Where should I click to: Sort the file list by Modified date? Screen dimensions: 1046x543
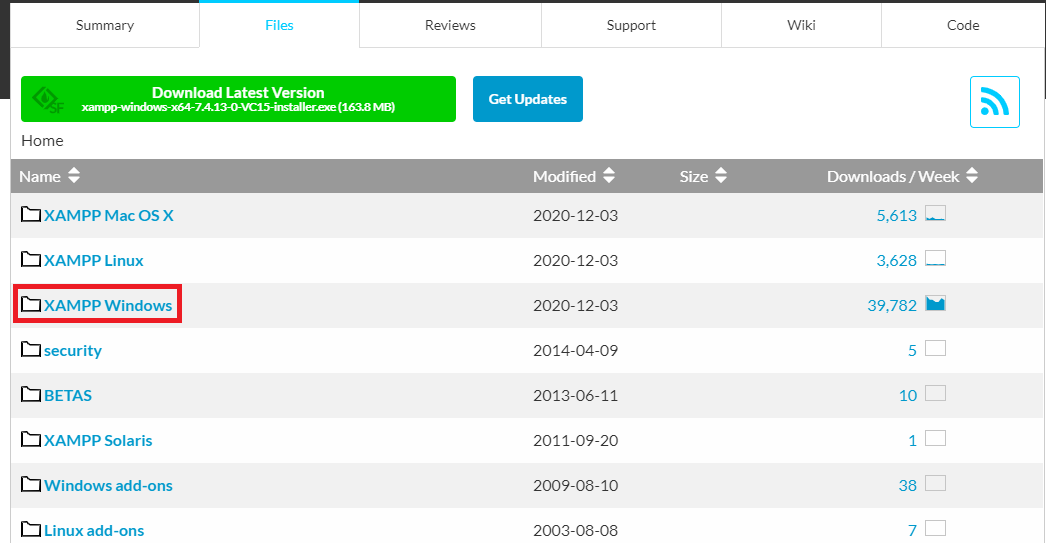574,176
